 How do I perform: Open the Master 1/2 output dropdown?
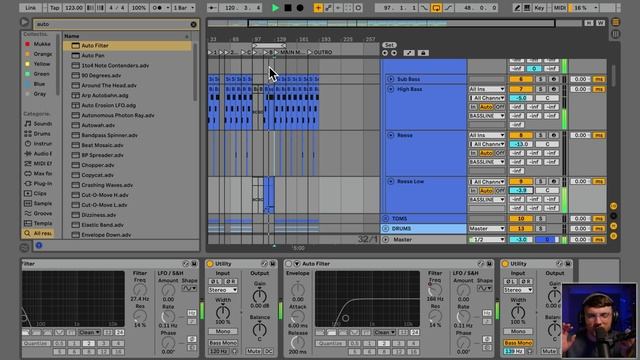(x=487, y=240)
